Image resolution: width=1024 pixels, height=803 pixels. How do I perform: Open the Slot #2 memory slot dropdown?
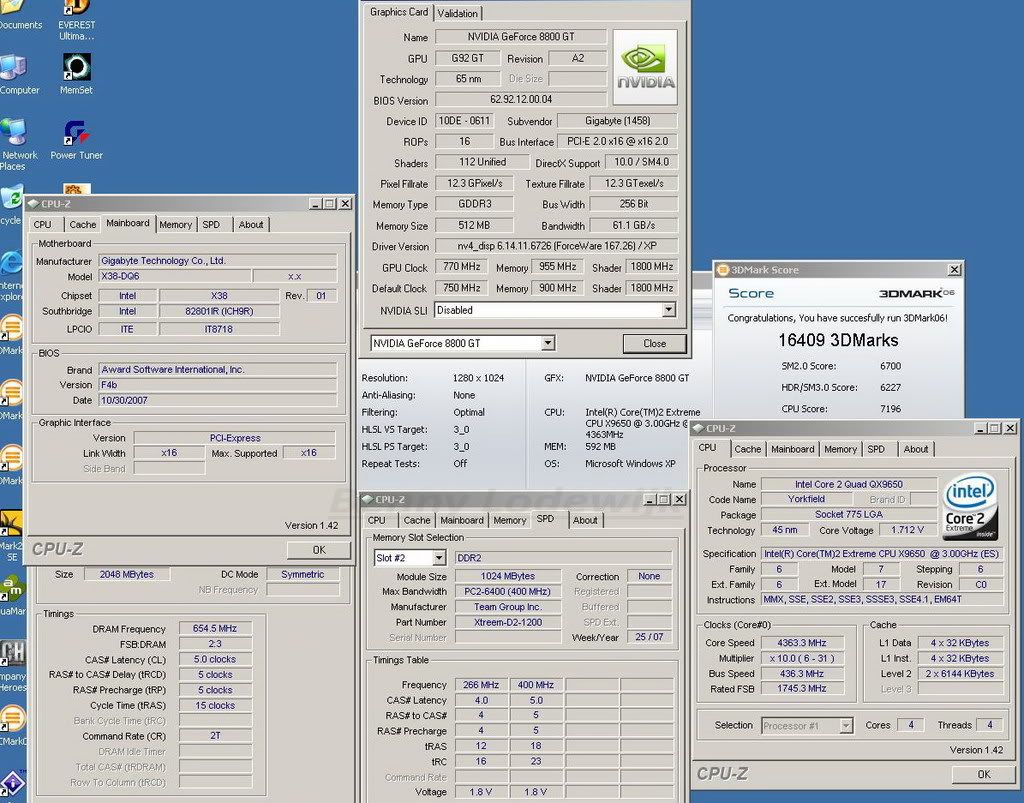[439, 558]
